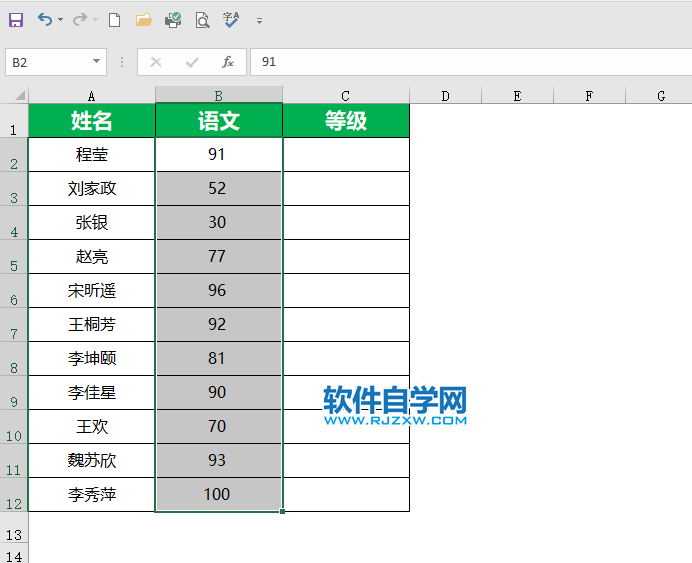Select row 9 header
Image resolution: width=692 pixels, height=563 pixels.
coord(14,393)
